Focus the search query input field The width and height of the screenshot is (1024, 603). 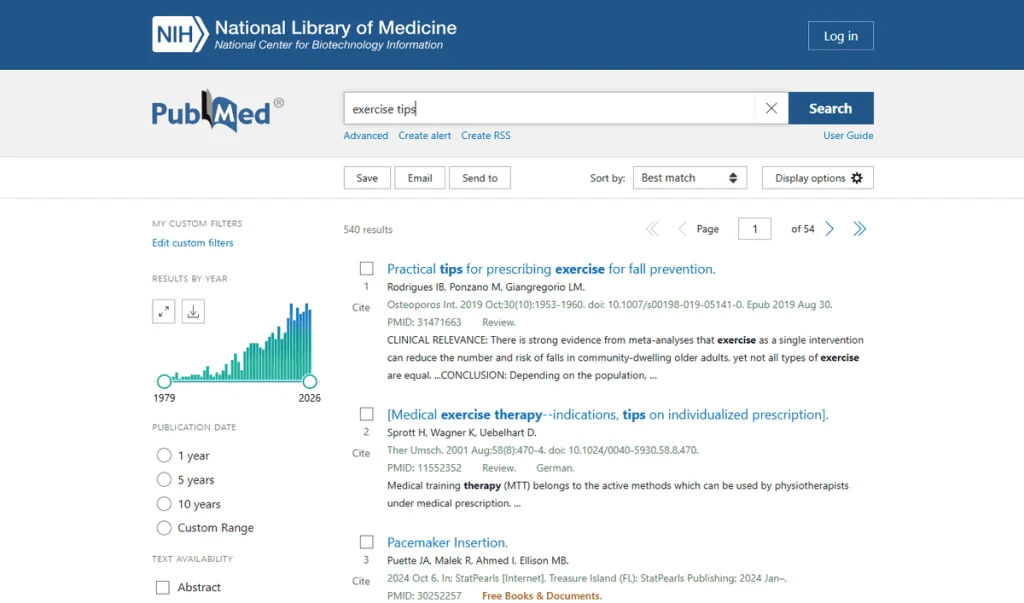(550, 108)
